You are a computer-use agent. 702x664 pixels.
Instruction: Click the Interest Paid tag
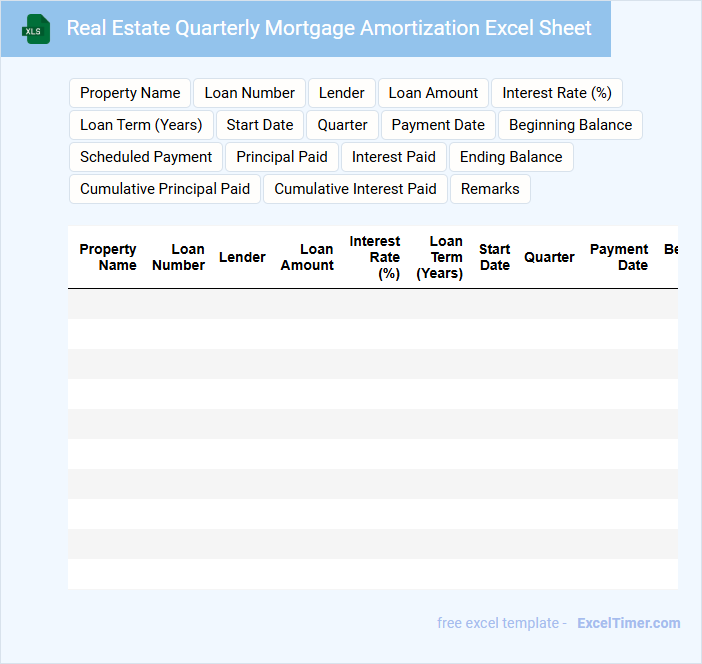394,157
